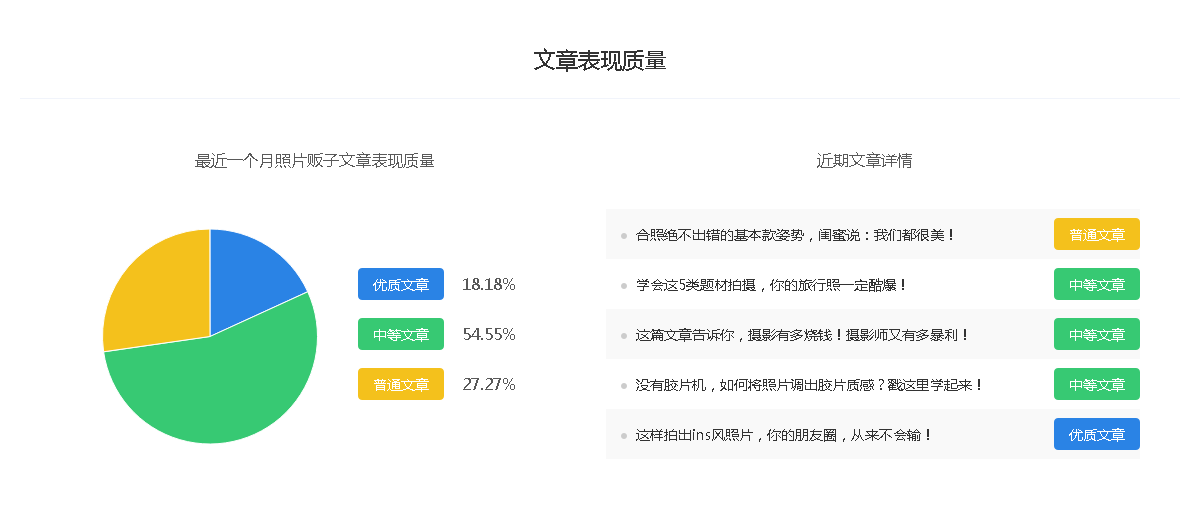Click 中等文章 tag beside the 摄影有多烧钱 article
Image resolution: width=1200 pixels, height=529 pixels.
(x=1097, y=335)
